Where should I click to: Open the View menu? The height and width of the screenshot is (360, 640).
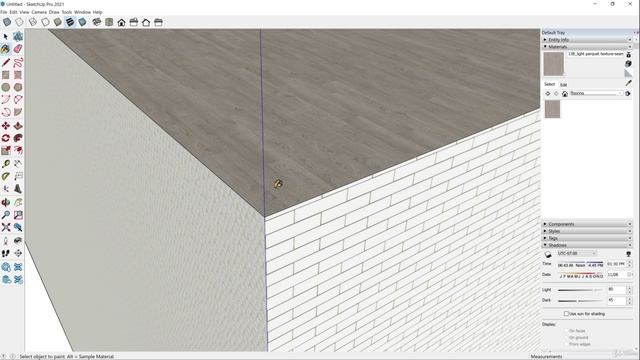24,12
